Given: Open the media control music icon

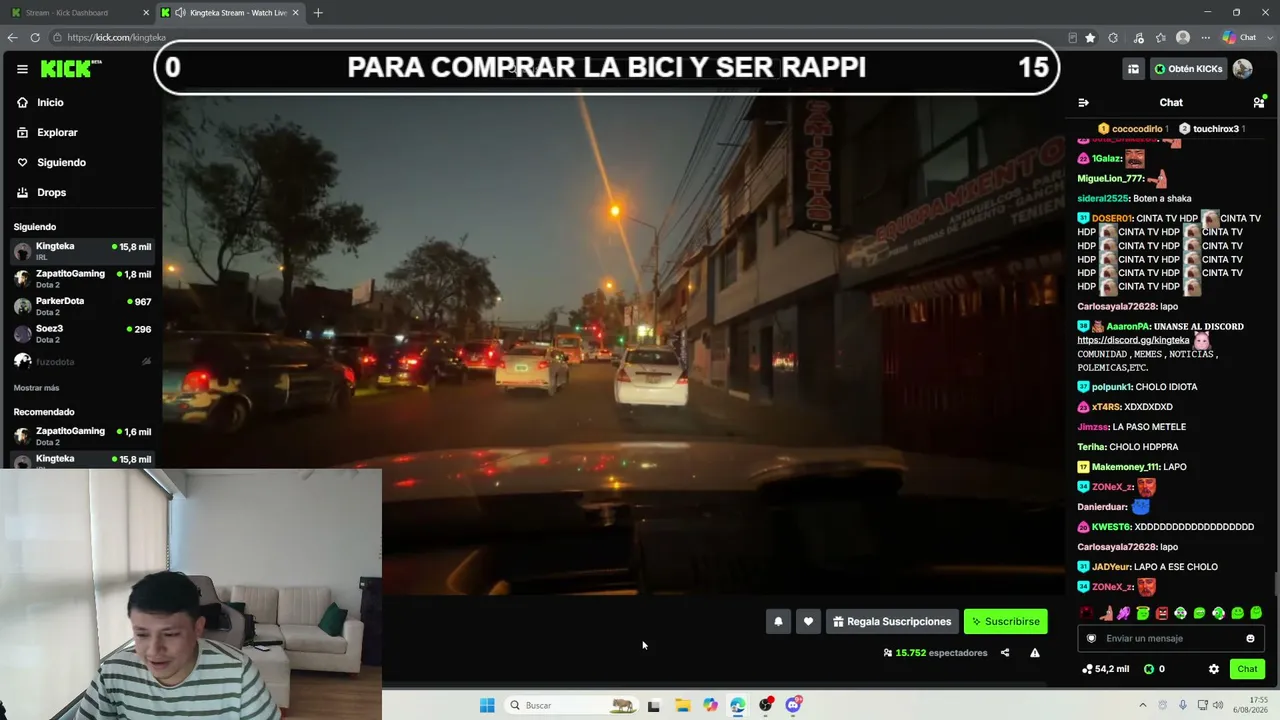Looking at the screenshot, I should 1138,37.
